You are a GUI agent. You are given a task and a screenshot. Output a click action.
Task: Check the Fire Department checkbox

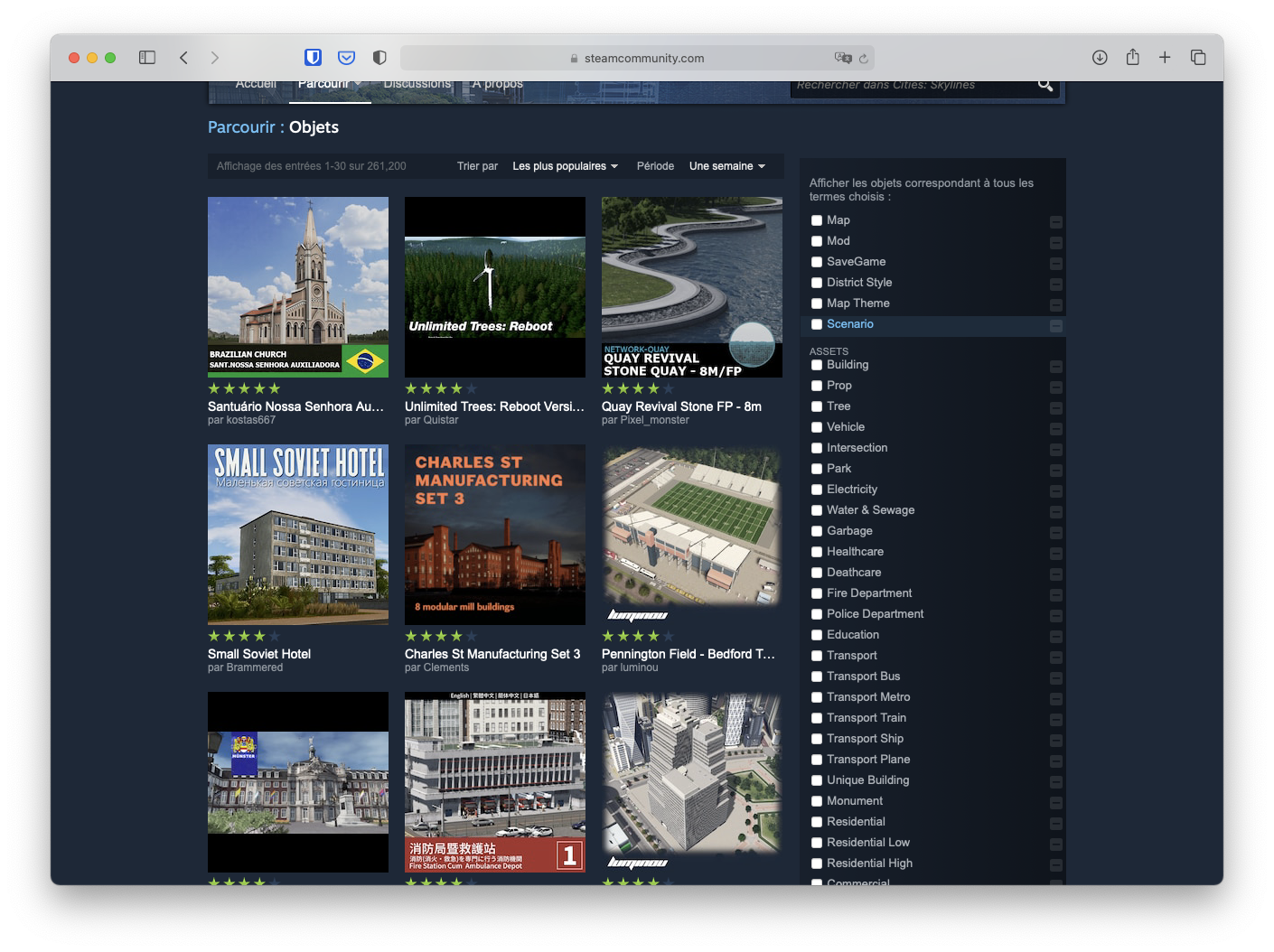(x=817, y=593)
